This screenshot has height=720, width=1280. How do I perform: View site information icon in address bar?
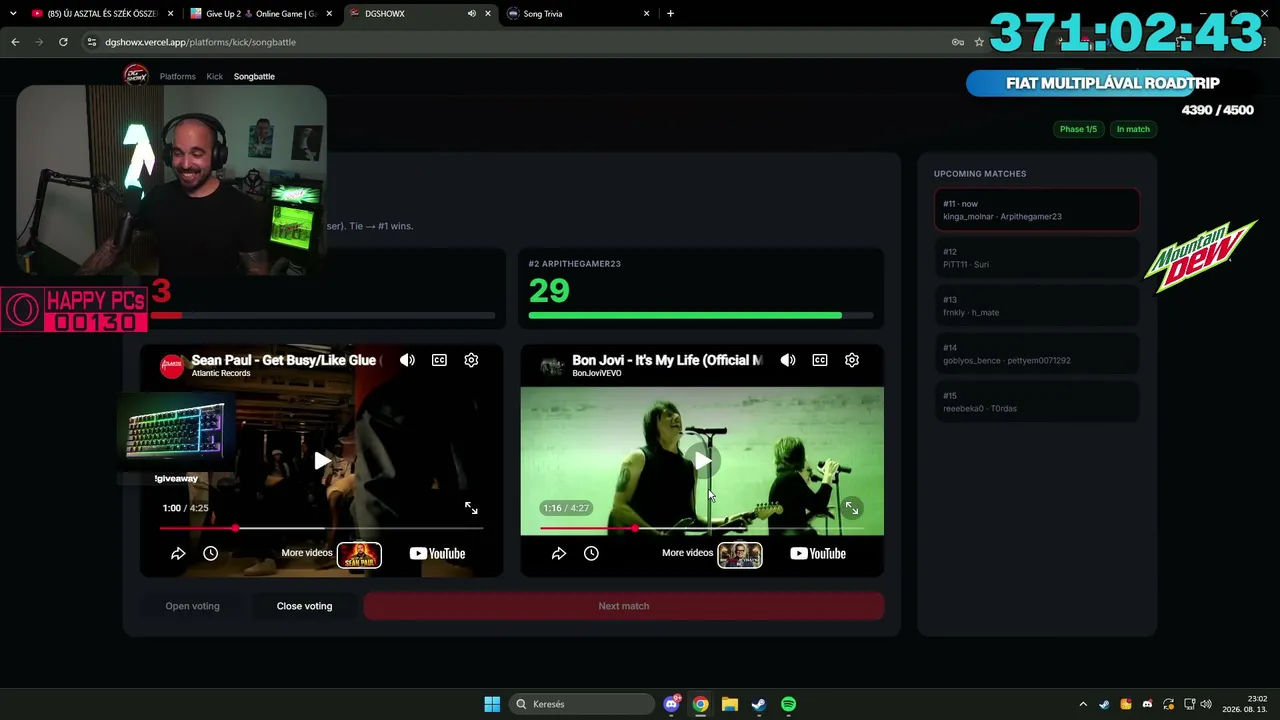click(x=92, y=42)
